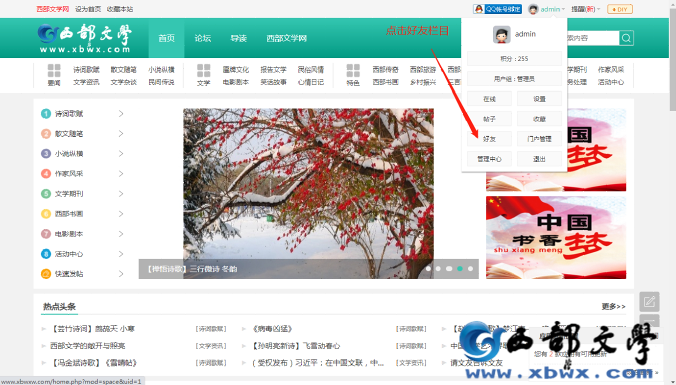Image resolution: width=676 pixels, height=385 pixels.
Task: Click the 收藏本站 link in top bar
Action: pos(120,9)
